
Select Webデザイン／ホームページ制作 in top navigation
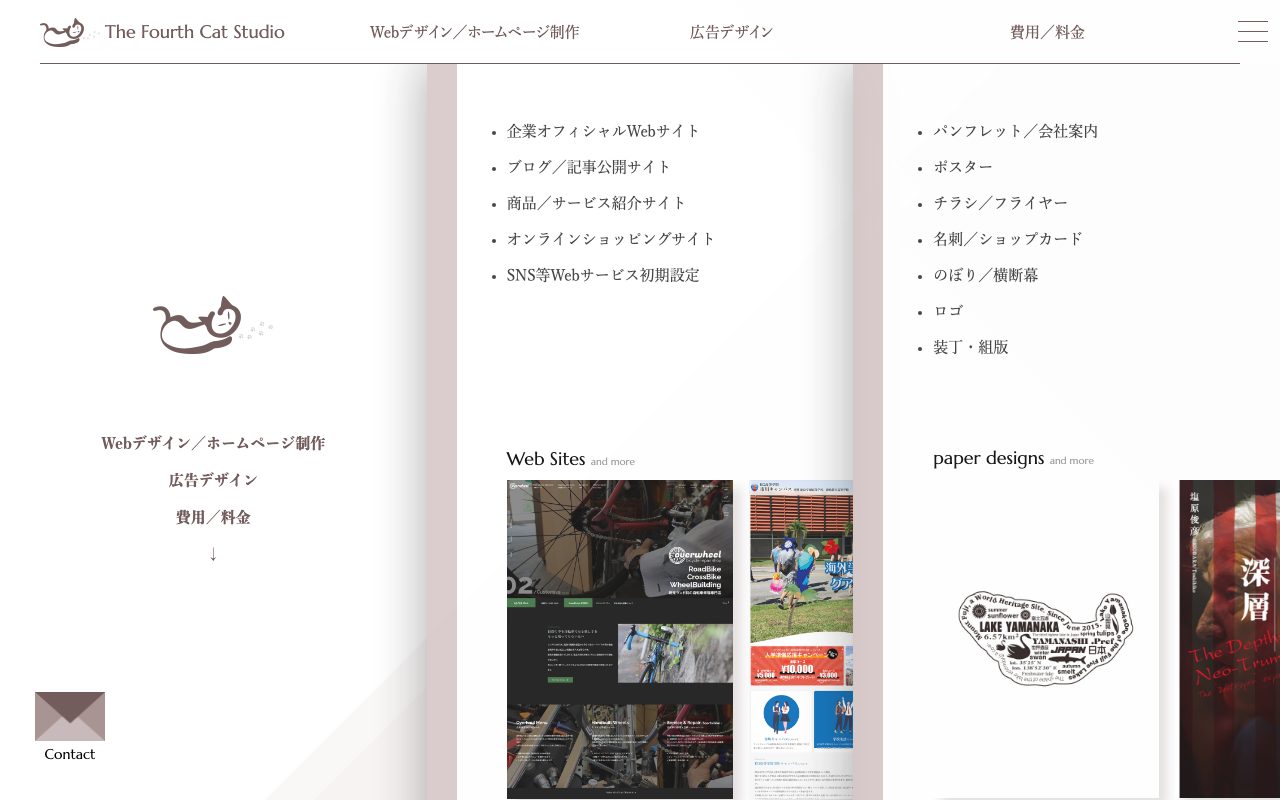475,32
